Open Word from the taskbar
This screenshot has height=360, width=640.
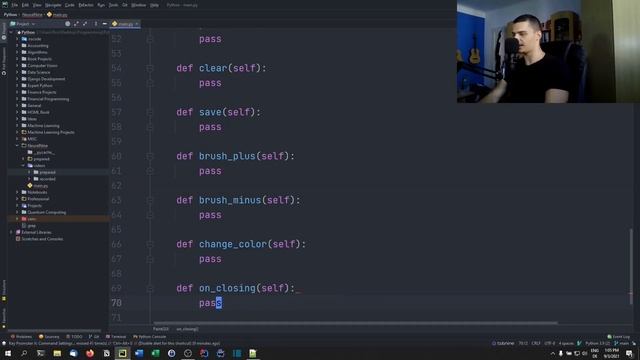point(139,353)
